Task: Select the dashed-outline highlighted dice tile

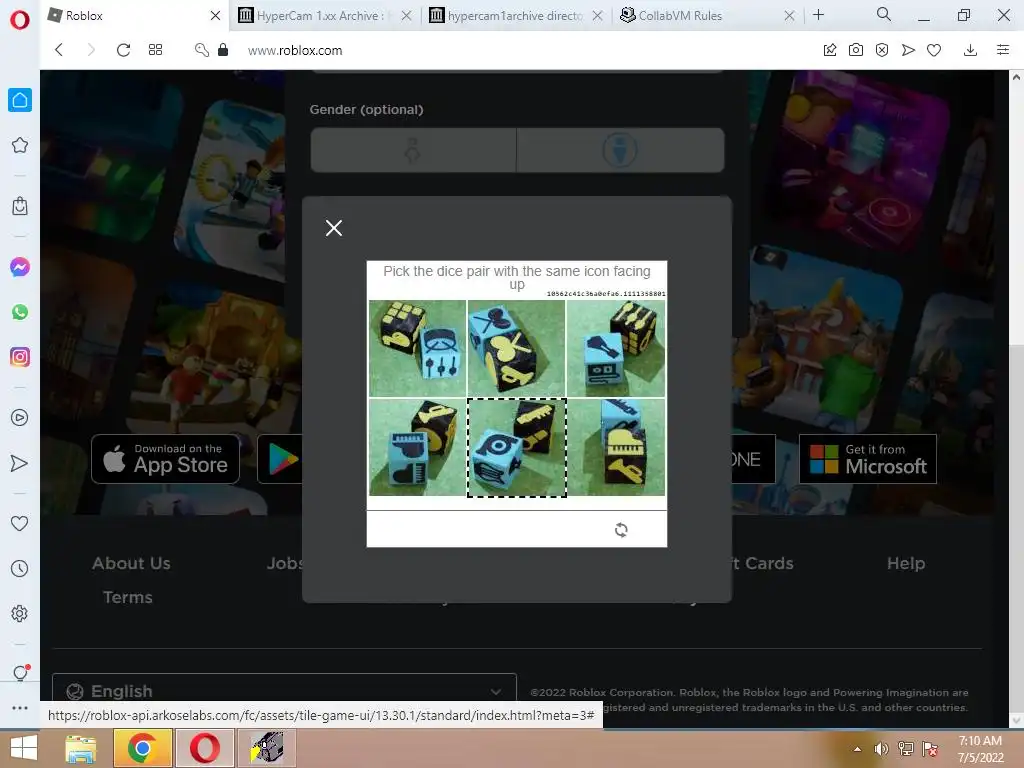Action: 517,447
